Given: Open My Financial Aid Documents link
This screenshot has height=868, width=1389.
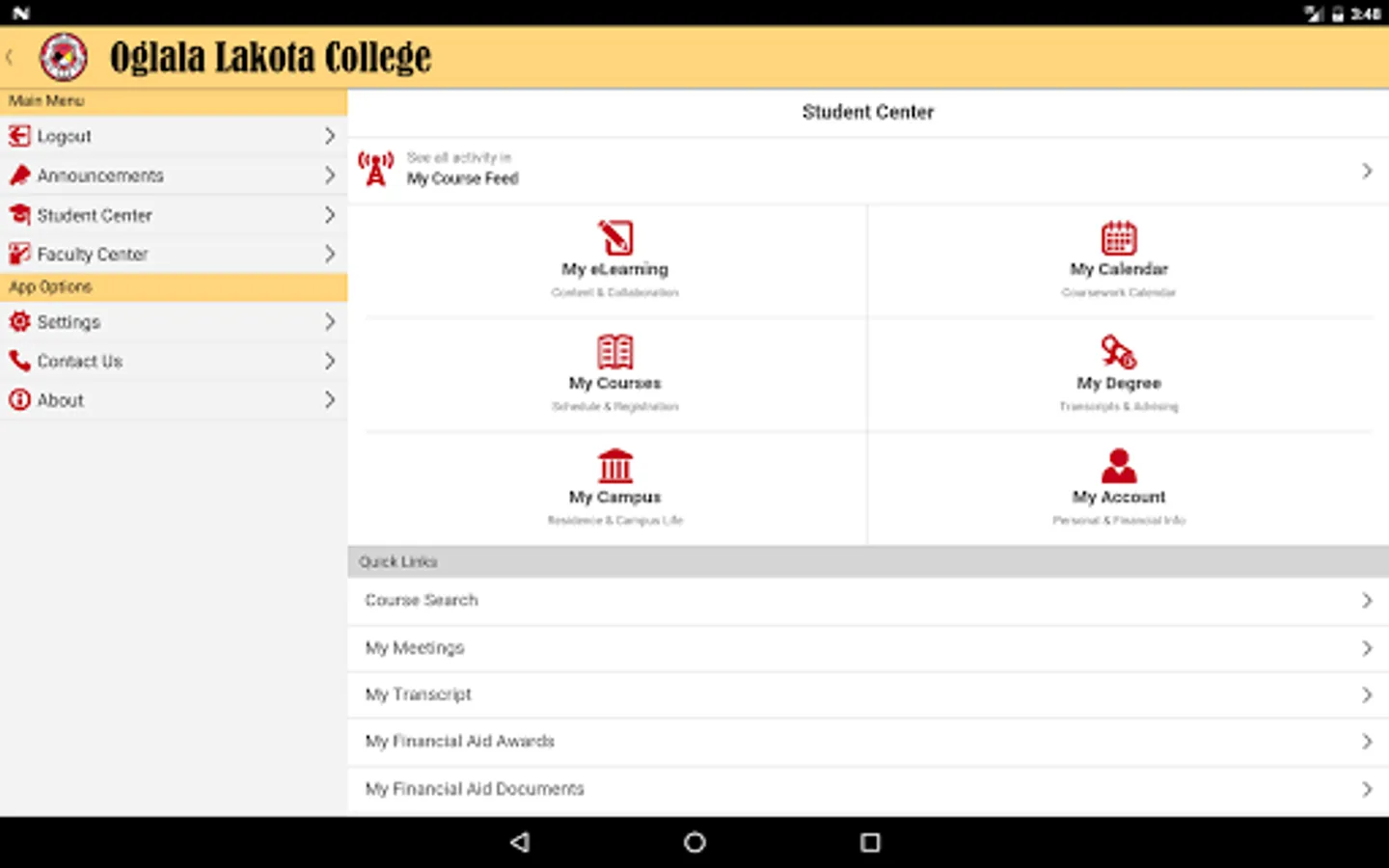Looking at the screenshot, I should (x=868, y=789).
